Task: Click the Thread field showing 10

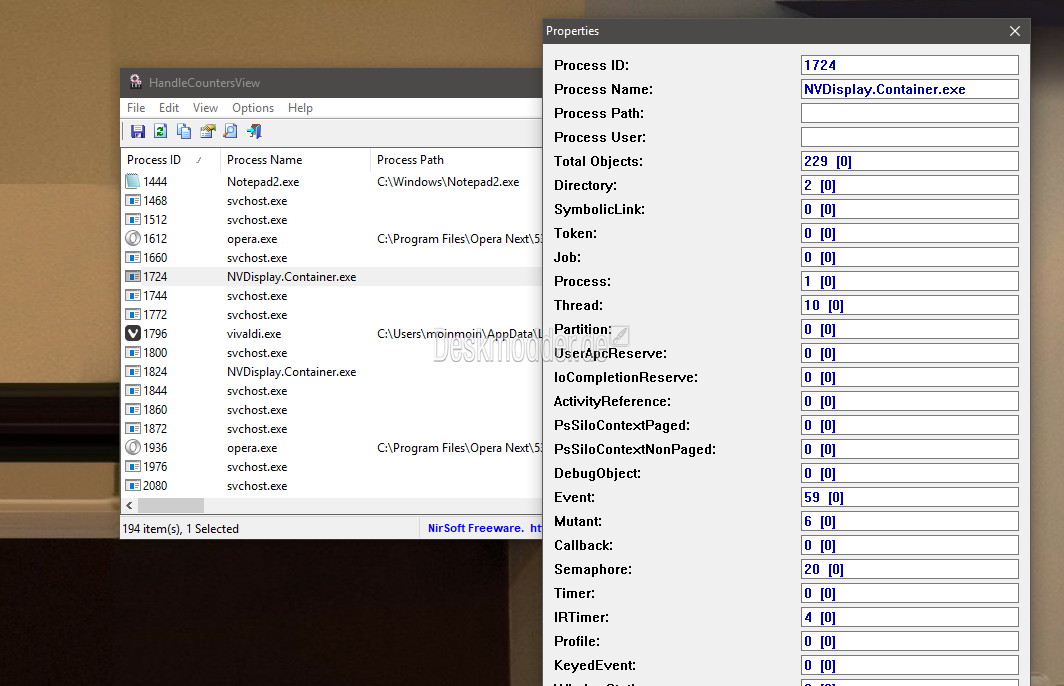Action: pyautogui.click(x=909, y=305)
